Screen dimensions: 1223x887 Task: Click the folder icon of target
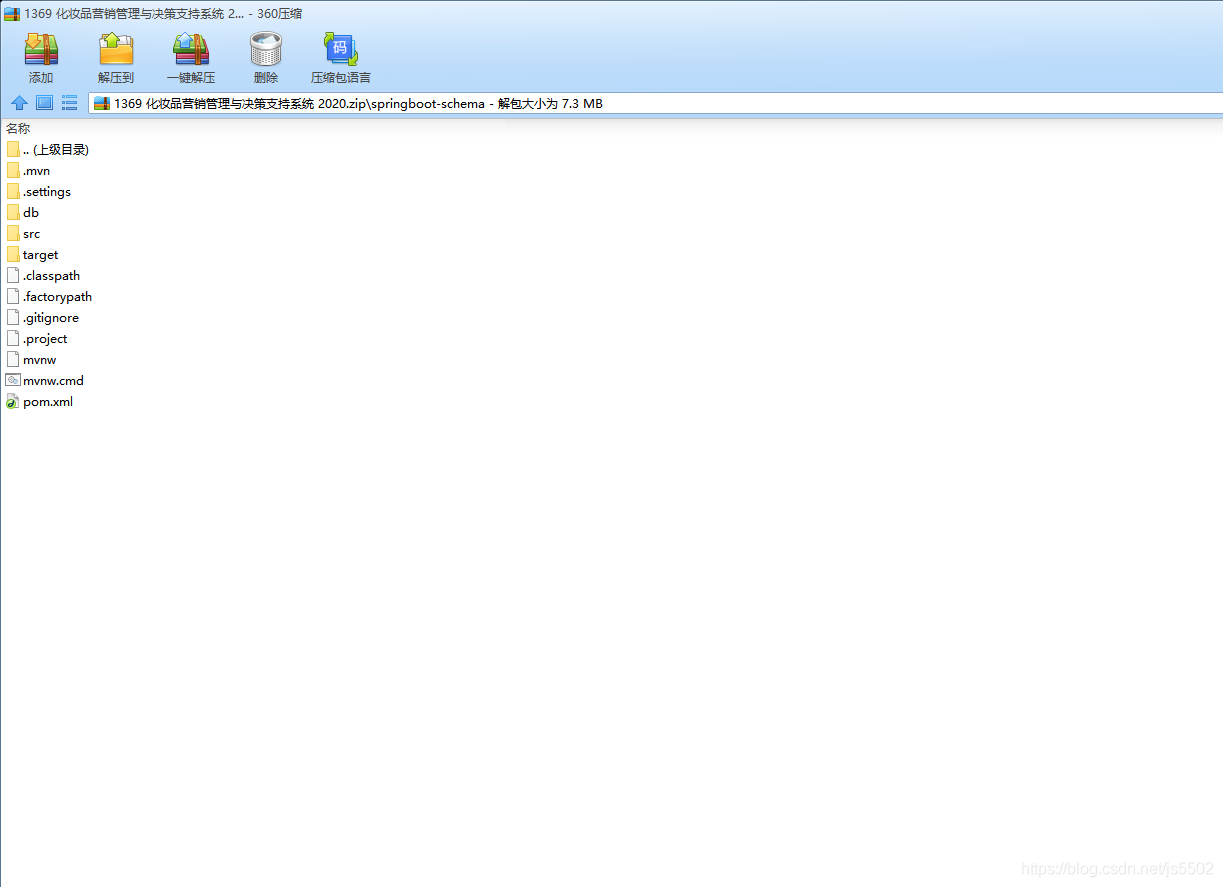pyautogui.click(x=13, y=254)
